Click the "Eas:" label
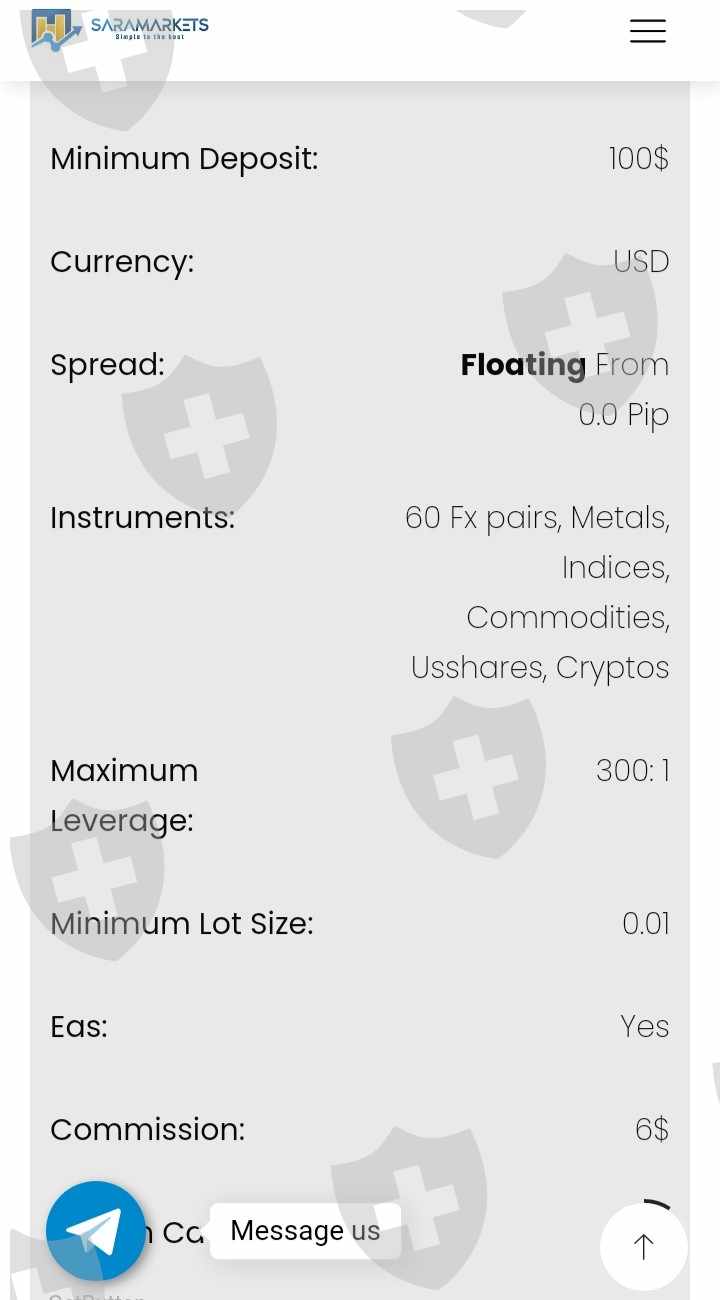 click(78, 1027)
